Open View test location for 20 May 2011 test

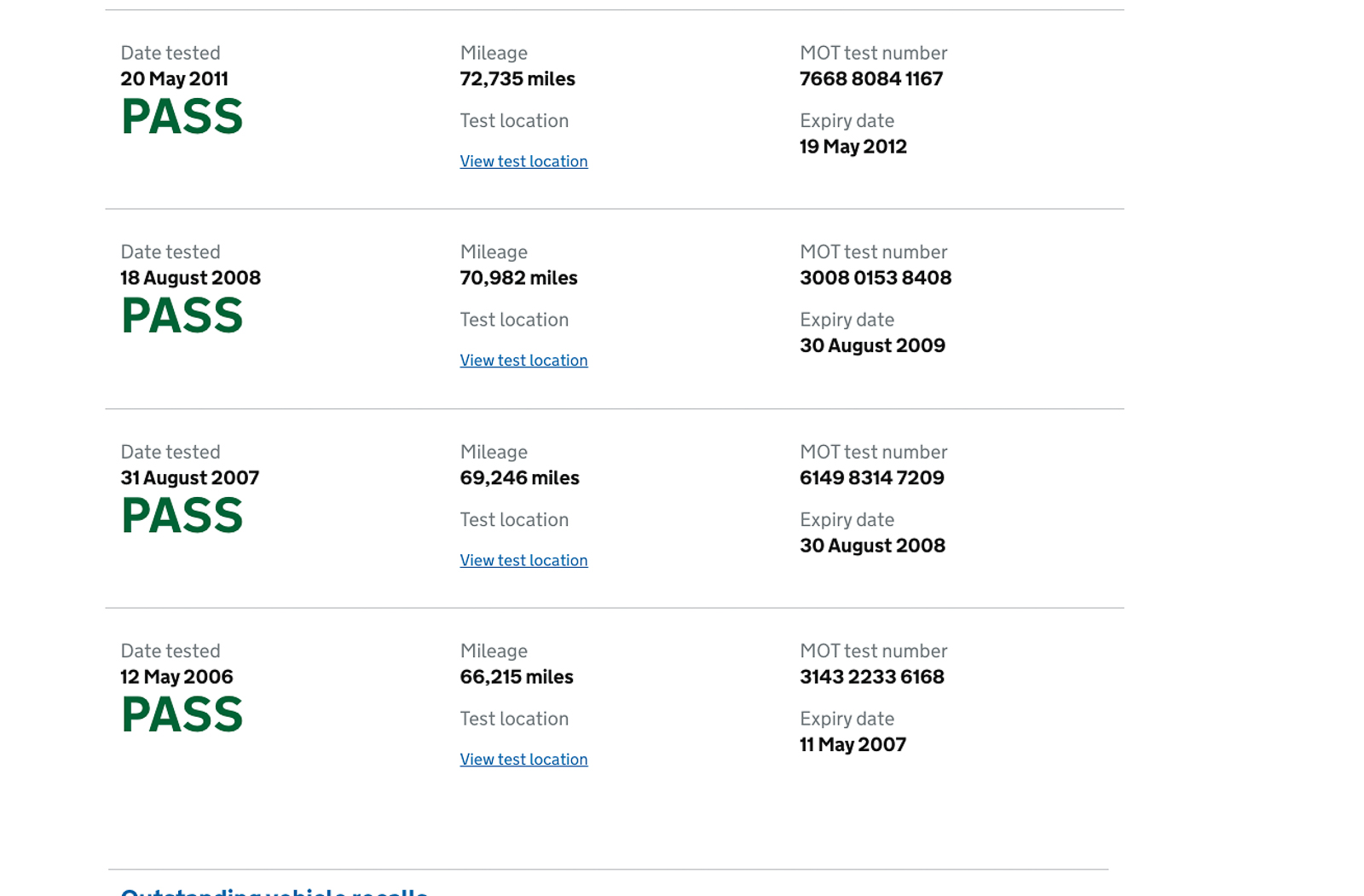pyautogui.click(x=523, y=161)
